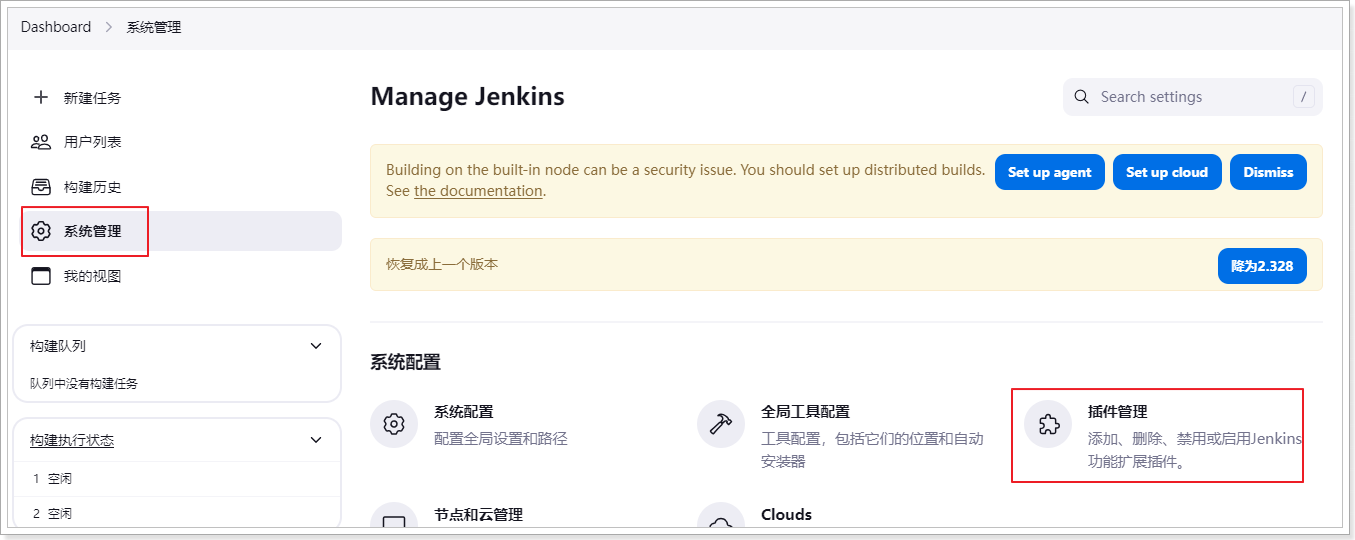This screenshot has width=1355, height=540.
Task: Click Manage Jenkins heading
Action: click(468, 97)
